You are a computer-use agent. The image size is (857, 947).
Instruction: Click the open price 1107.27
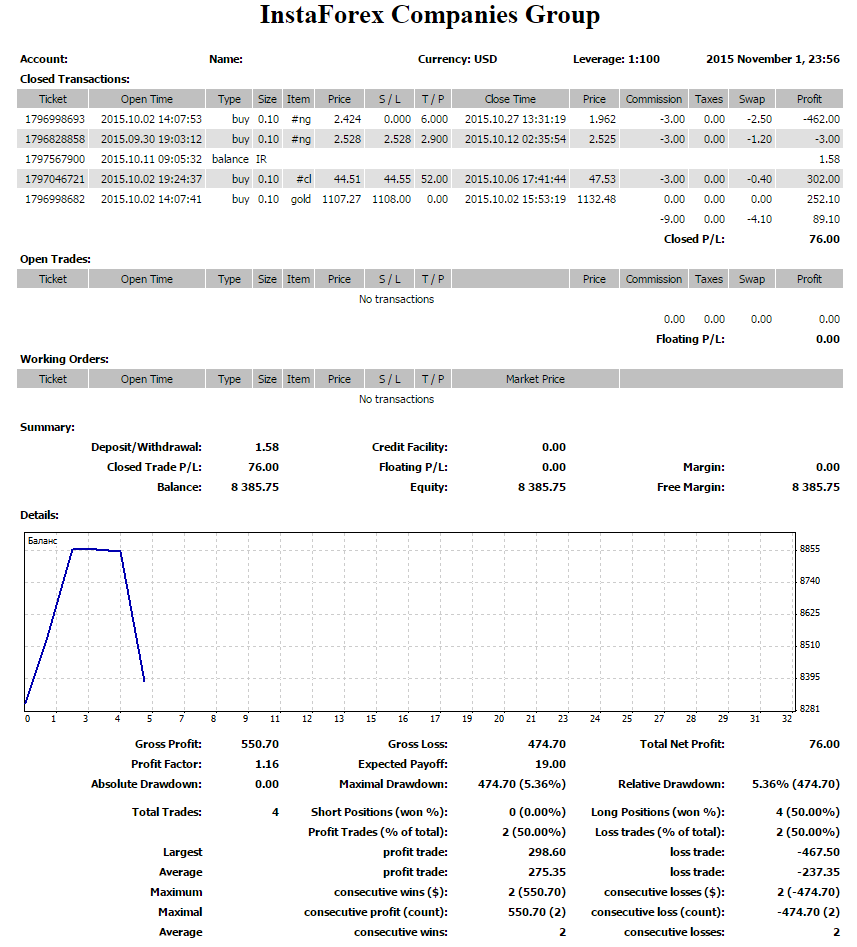tap(341, 199)
